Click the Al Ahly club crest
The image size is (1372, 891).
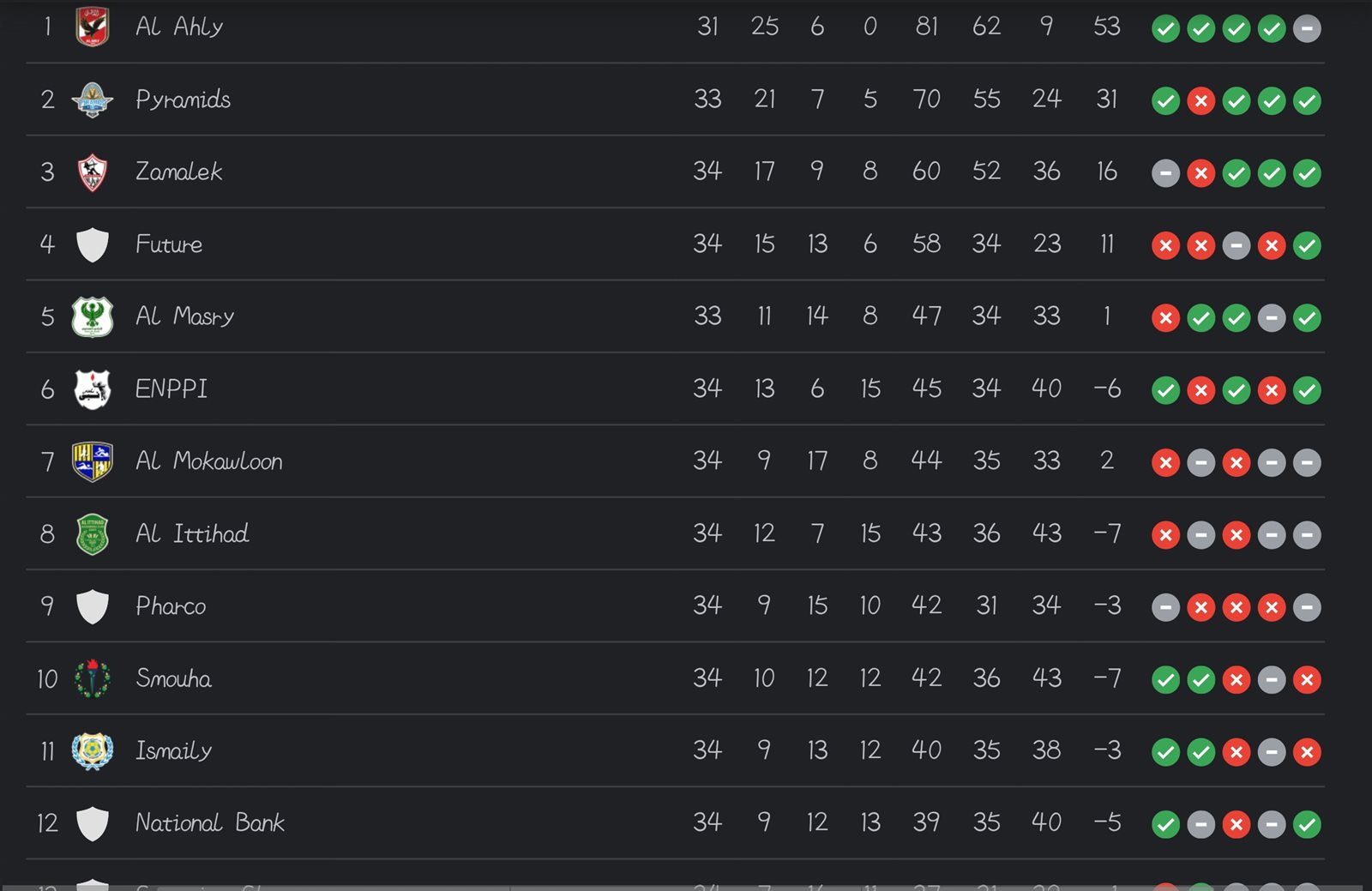coord(92,27)
